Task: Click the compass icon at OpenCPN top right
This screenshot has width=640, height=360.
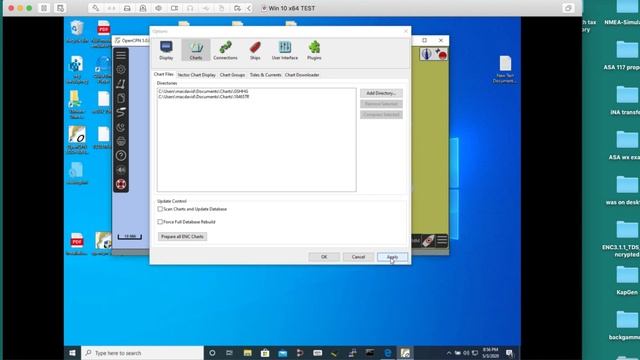Action: click(427, 54)
